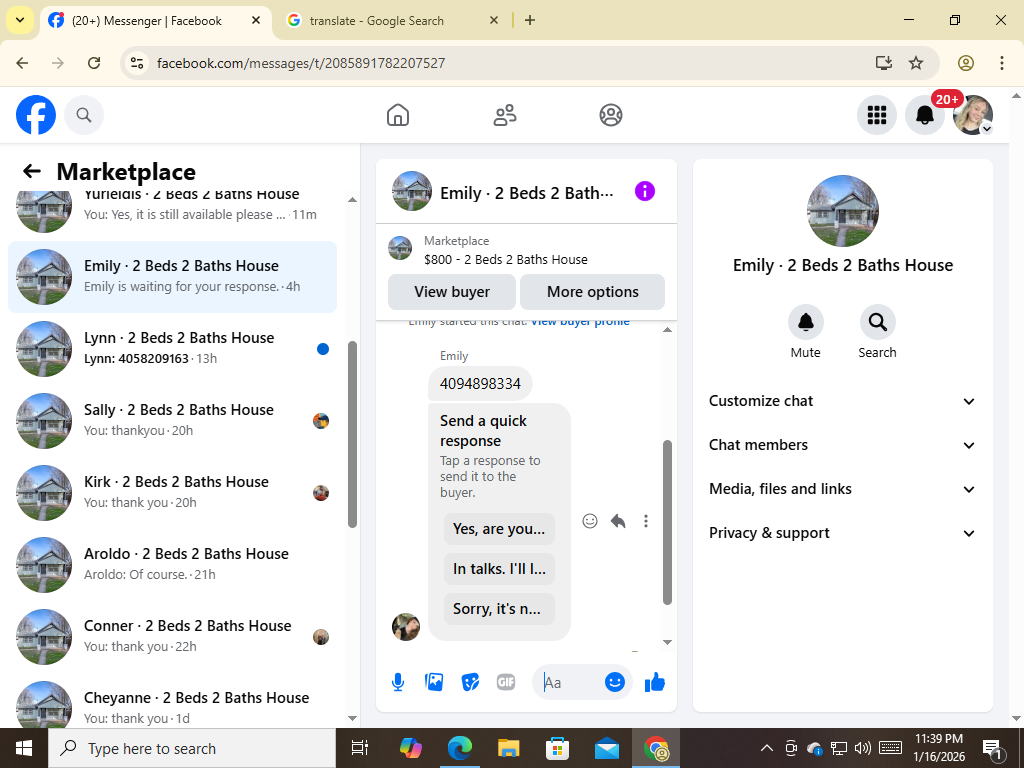The width and height of the screenshot is (1024, 768).
Task: Click the View buyer button
Action: [452, 292]
